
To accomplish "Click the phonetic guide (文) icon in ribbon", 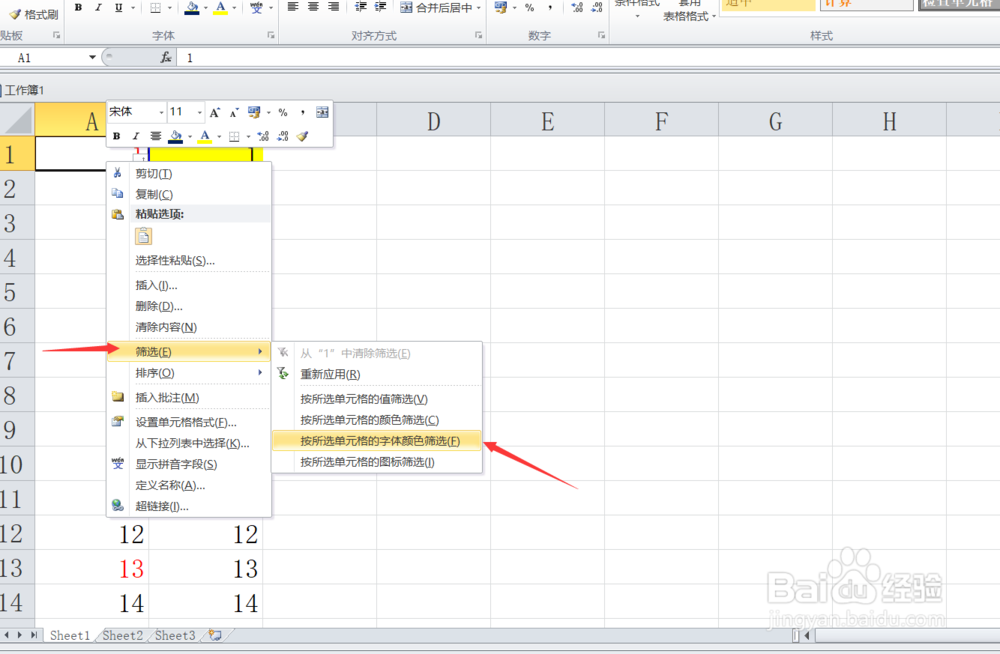I will pyautogui.click(x=256, y=8).
